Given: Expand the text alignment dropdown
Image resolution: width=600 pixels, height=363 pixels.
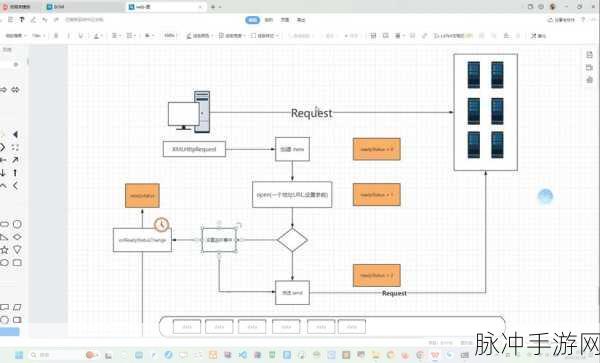Looking at the screenshot, I should (x=116, y=36).
